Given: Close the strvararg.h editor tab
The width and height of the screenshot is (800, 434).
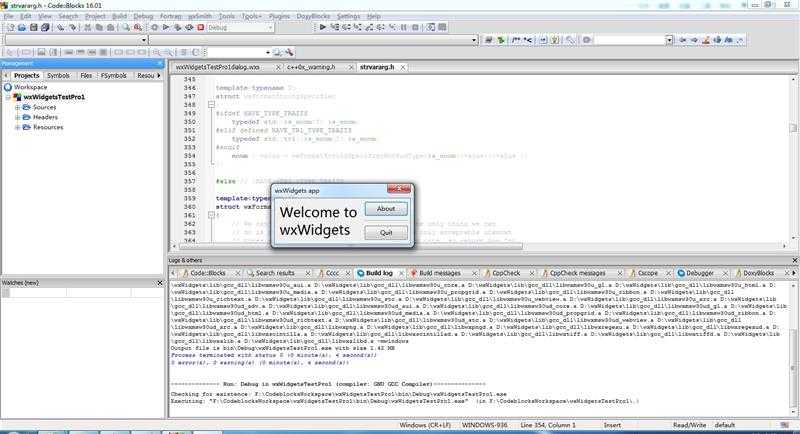Looking at the screenshot, I should pyautogui.click(x=403, y=67).
